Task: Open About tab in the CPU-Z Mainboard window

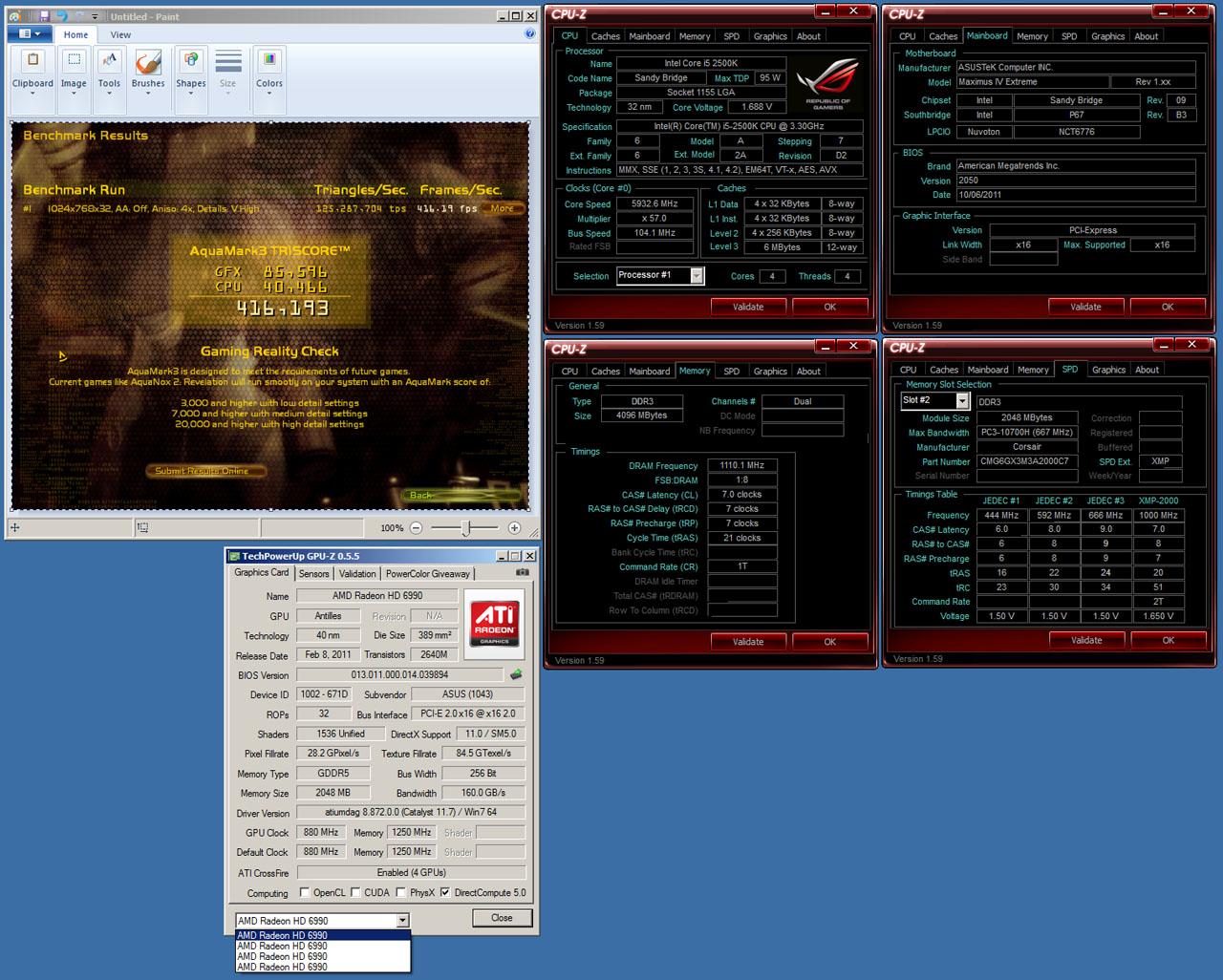Action: point(1147,36)
